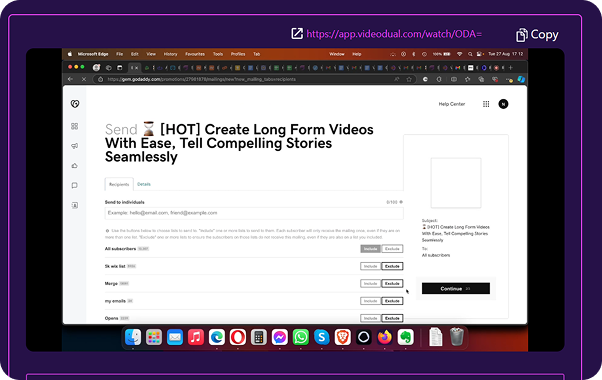602x380 pixels.
Task: Click the Send to individuals email field
Action: pyautogui.click(x=254, y=213)
